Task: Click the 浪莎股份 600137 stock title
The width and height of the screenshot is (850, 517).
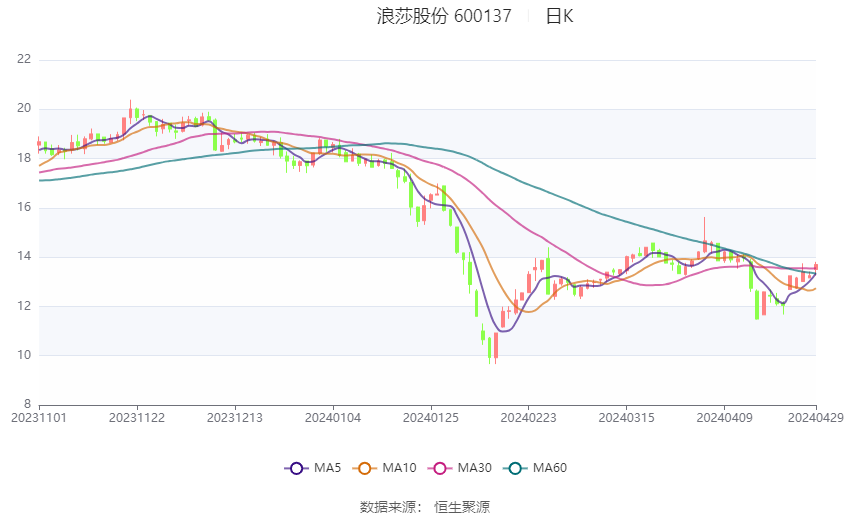Action: (x=444, y=16)
